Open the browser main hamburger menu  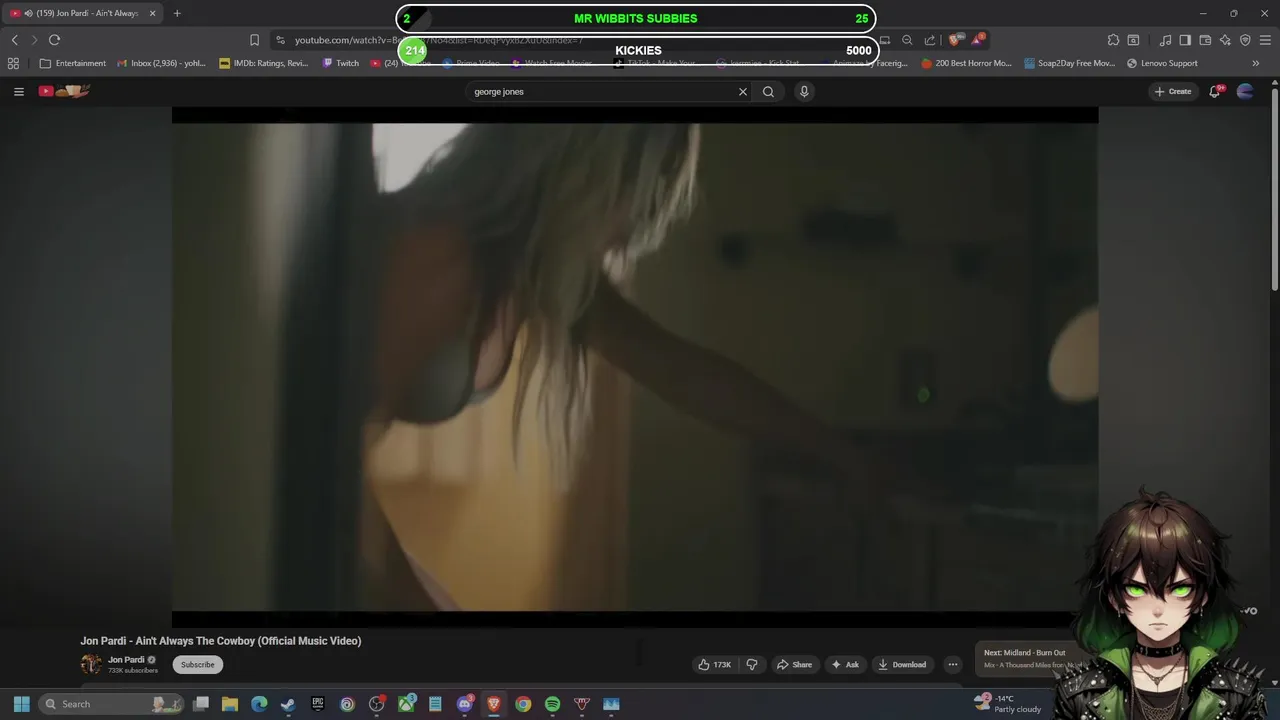click(1266, 40)
